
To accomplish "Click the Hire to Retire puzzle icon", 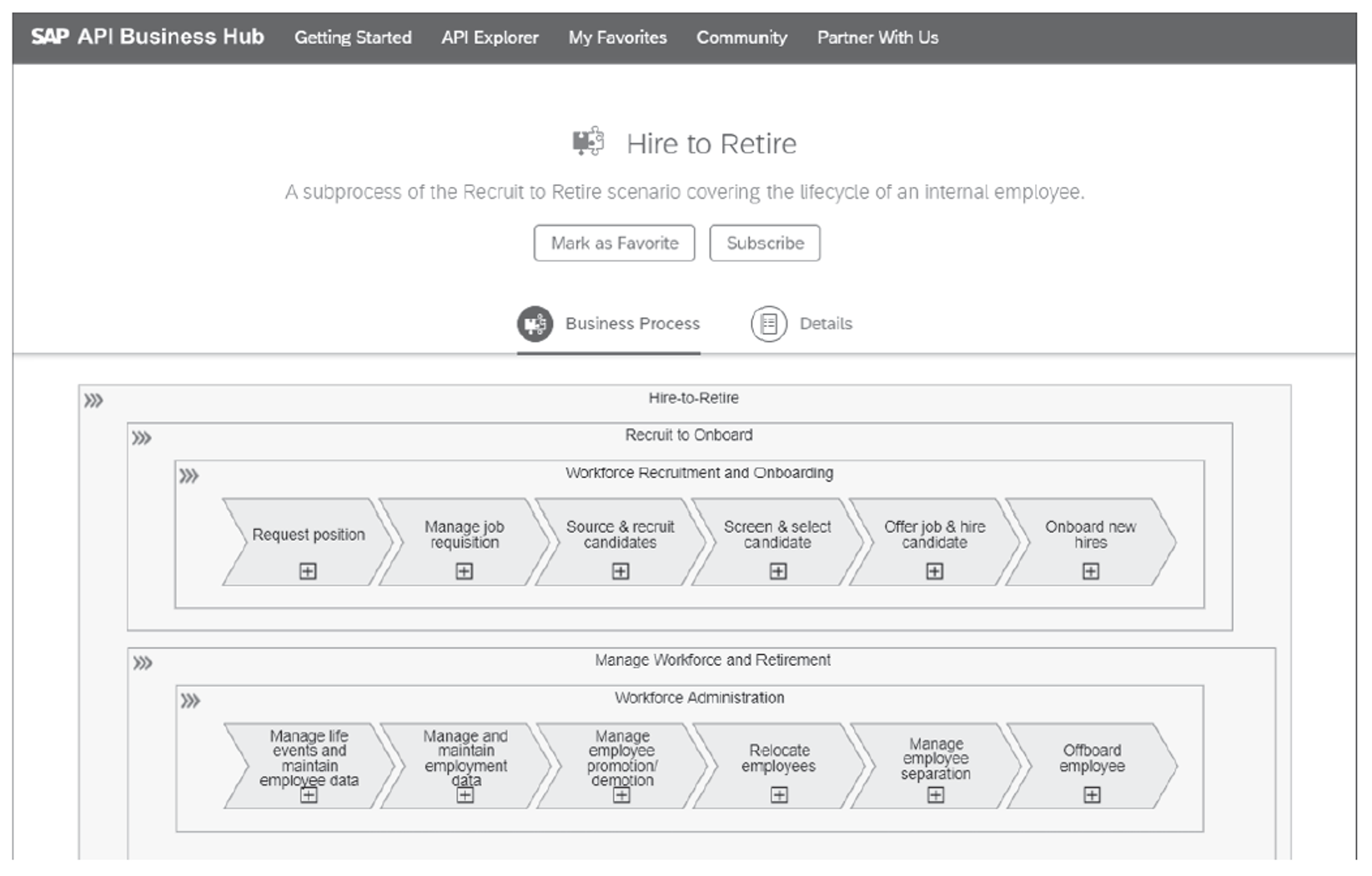I will tap(589, 142).
